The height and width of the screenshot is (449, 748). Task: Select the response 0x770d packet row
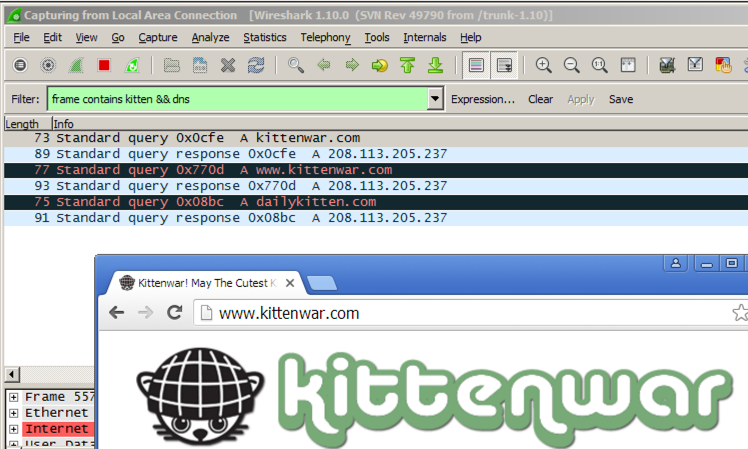(x=376, y=186)
